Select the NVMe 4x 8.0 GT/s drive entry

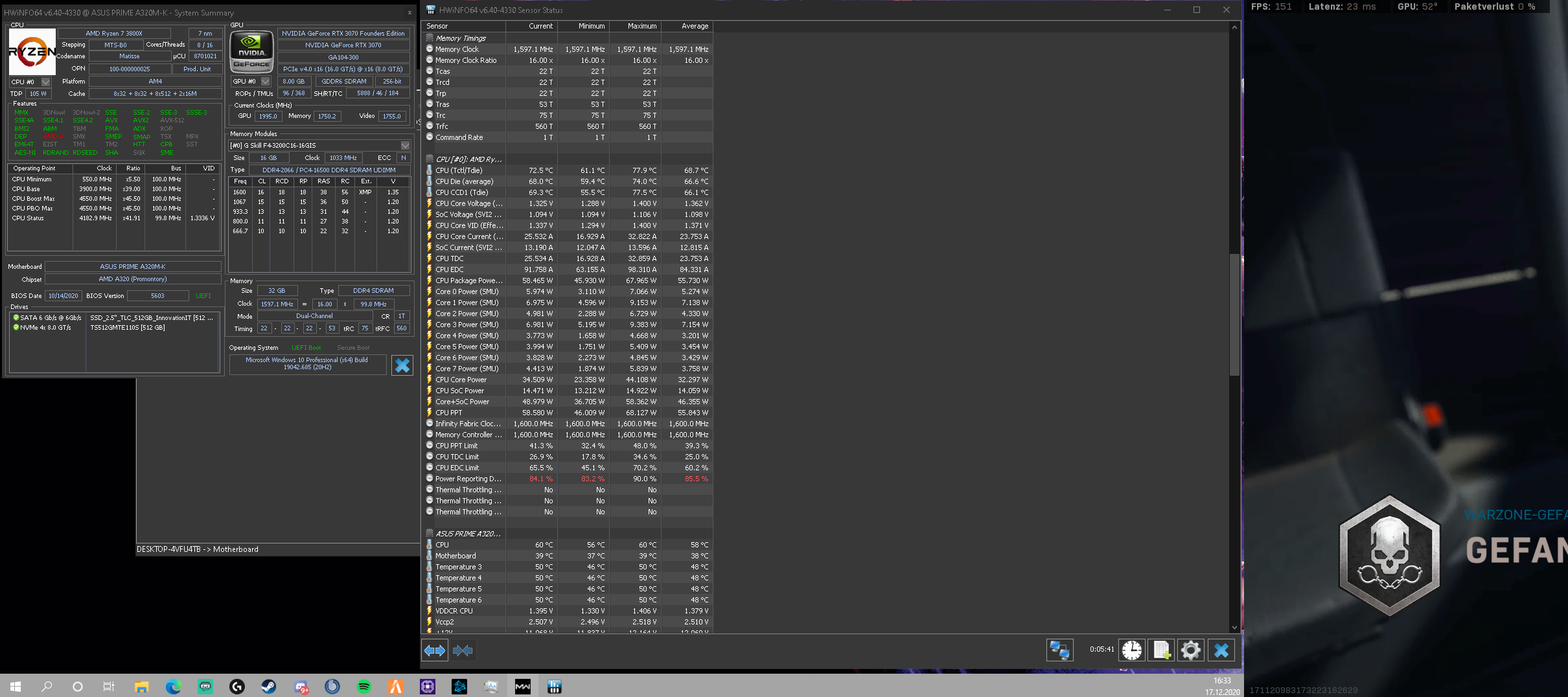pos(114,328)
